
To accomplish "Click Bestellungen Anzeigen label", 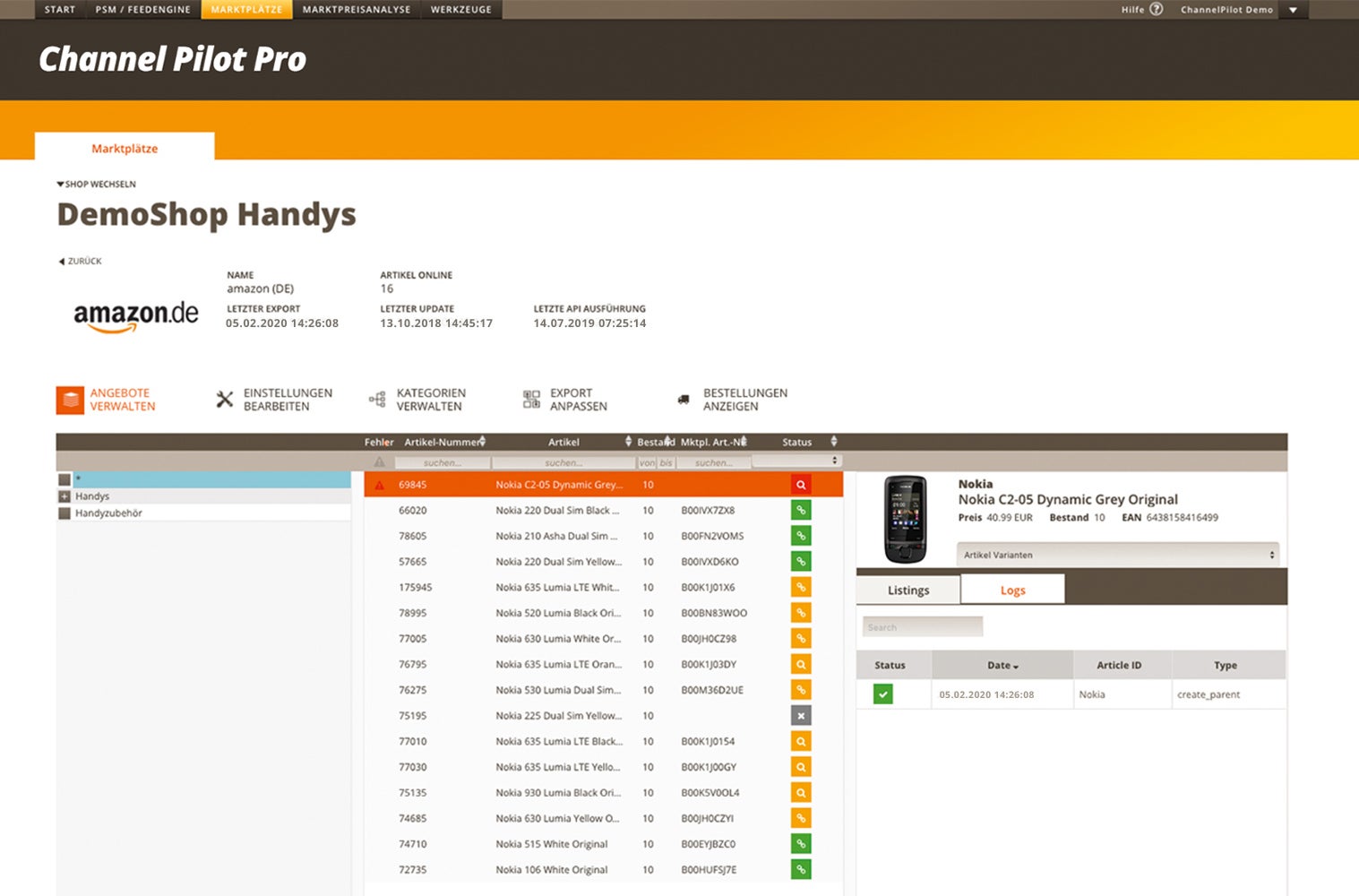I will click(745, 400).
